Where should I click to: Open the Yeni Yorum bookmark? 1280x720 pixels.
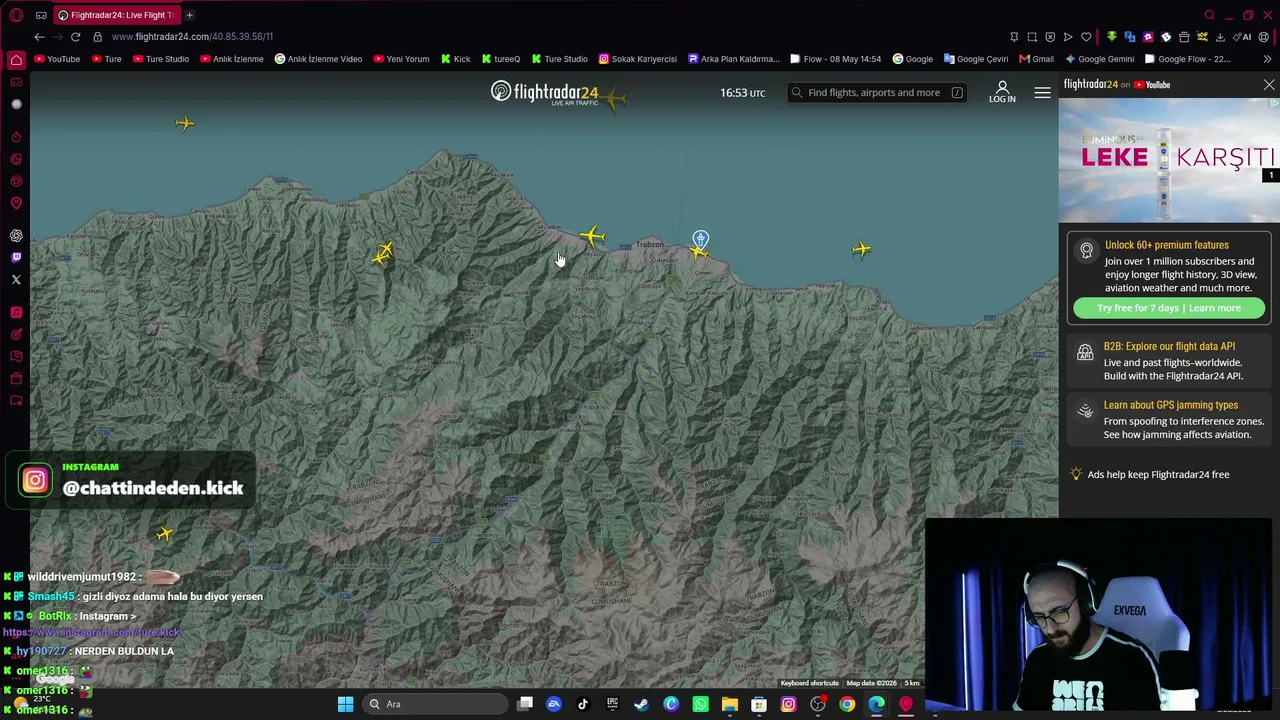tap(400, 59)
